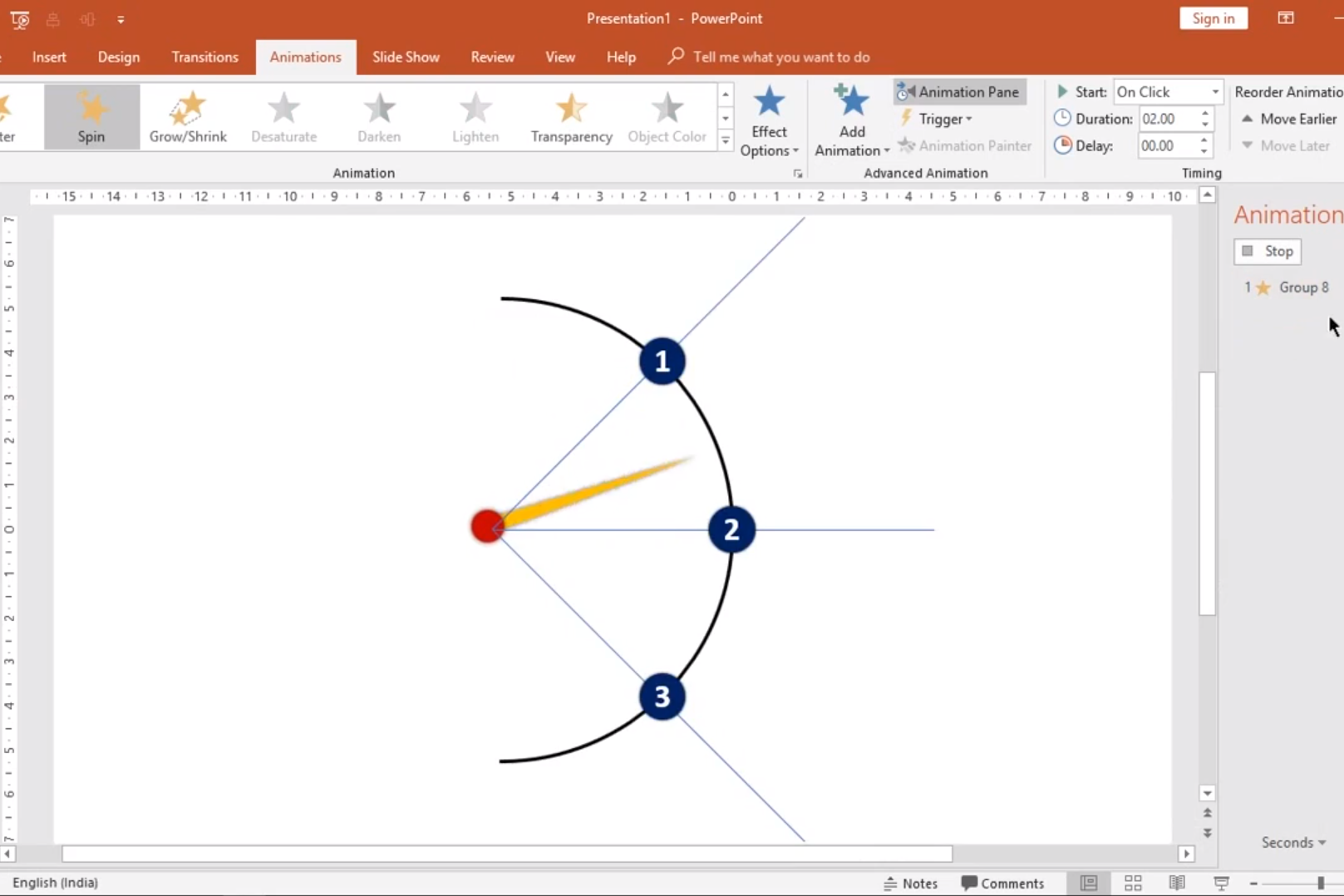Stop the animation preview playback

(1268, 251)
